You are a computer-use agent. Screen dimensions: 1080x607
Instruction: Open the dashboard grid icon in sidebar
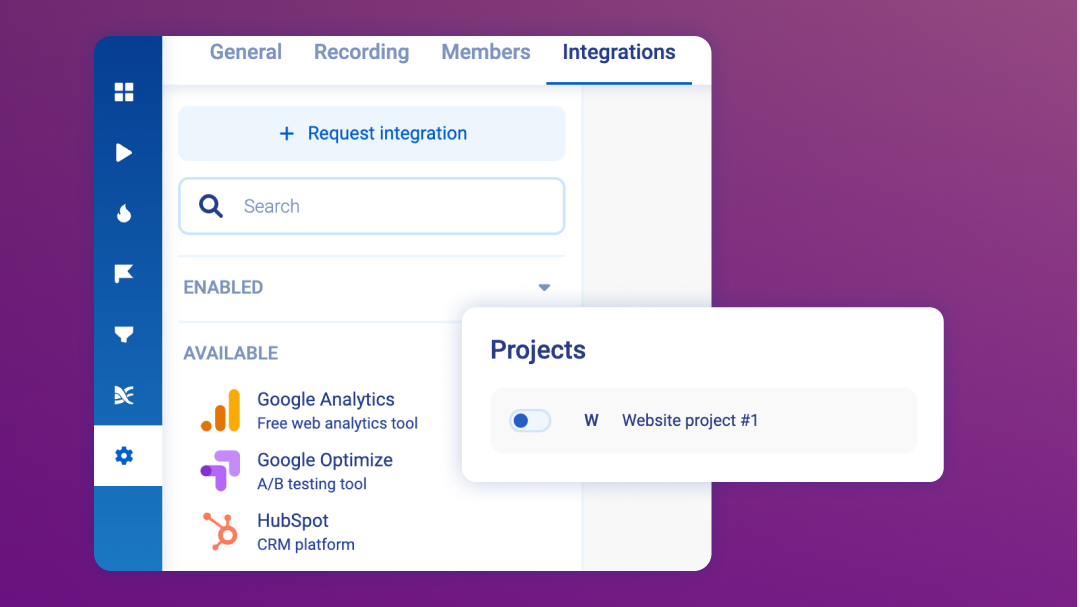click(x=124, y=92)
